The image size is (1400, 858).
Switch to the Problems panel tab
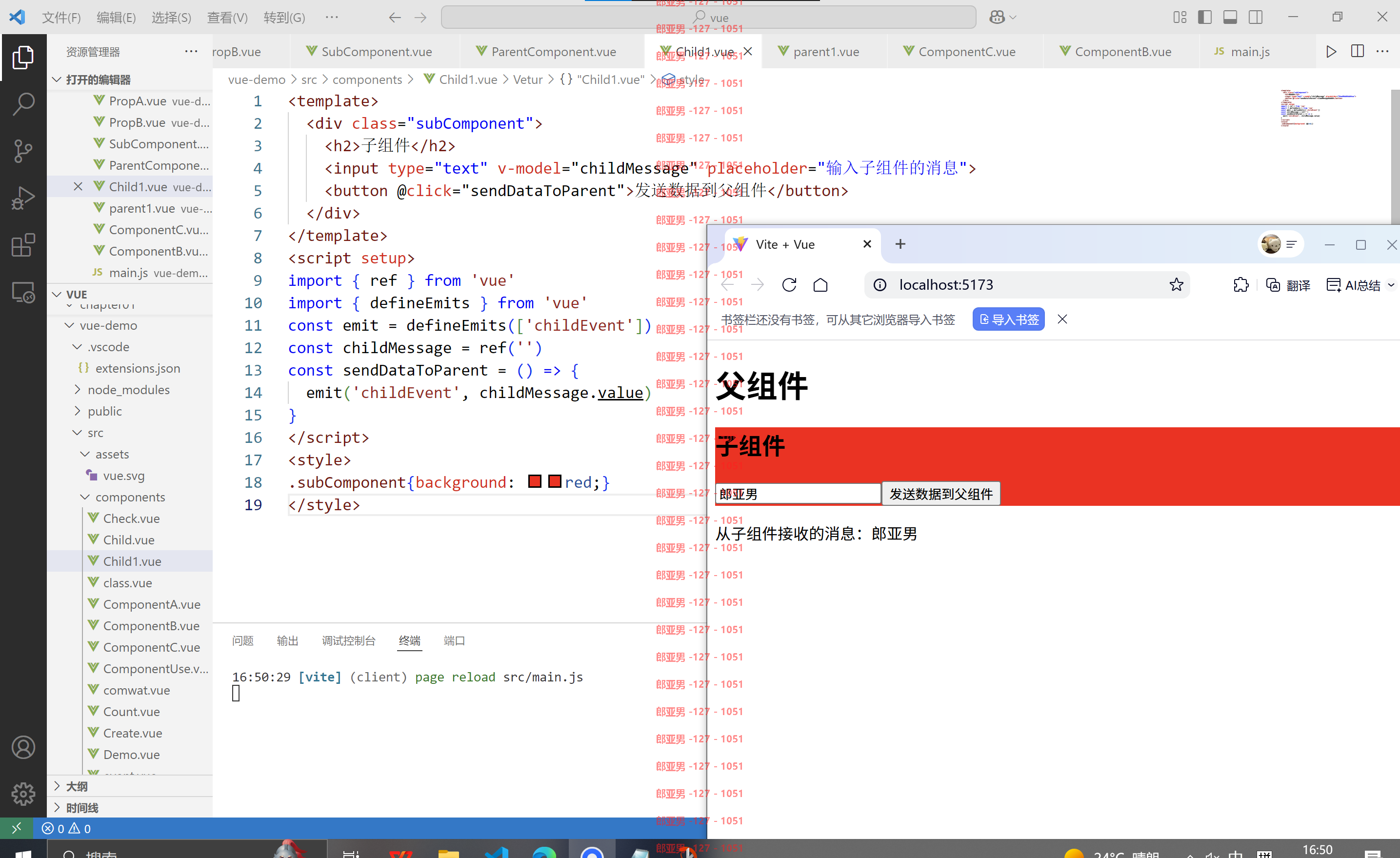click(x=242, y=640)
